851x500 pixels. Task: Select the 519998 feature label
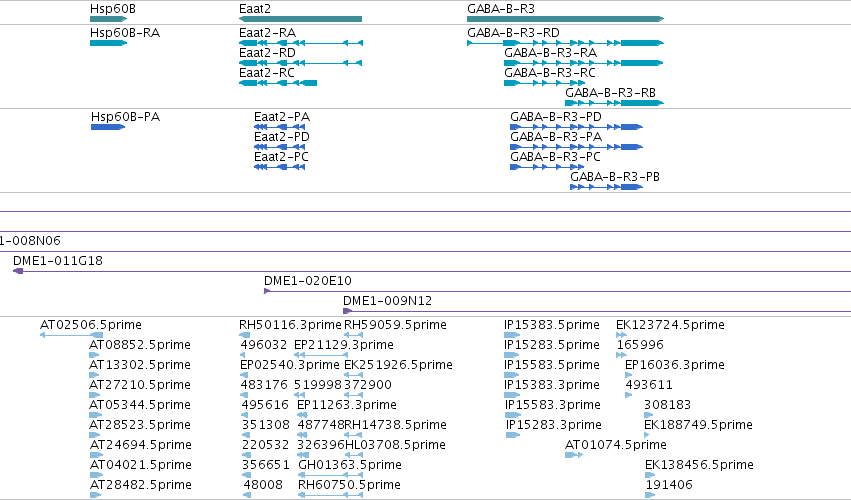[x=317, y=385]
